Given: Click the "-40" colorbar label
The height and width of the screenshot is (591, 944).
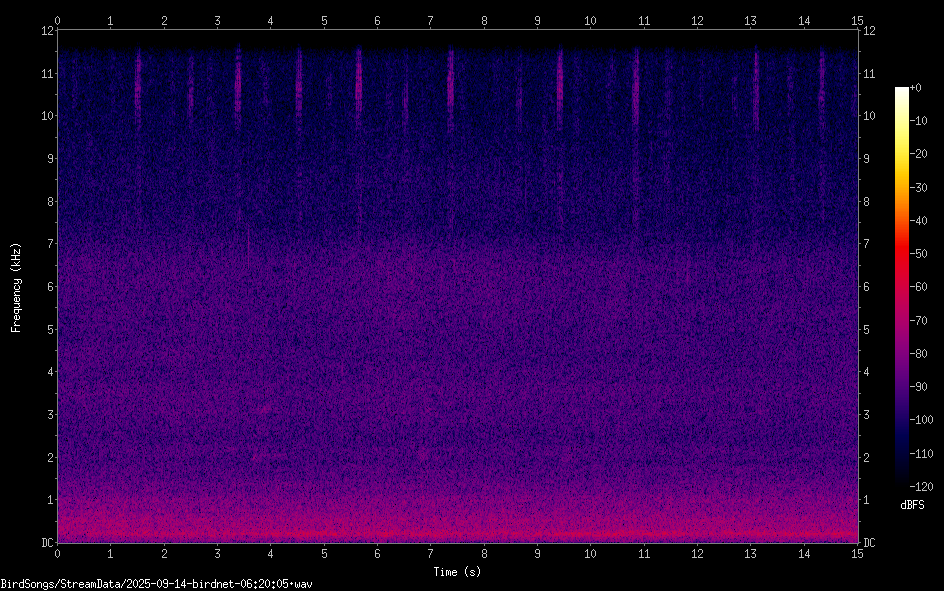Looking at the screenshot, I should coord(918,221).
